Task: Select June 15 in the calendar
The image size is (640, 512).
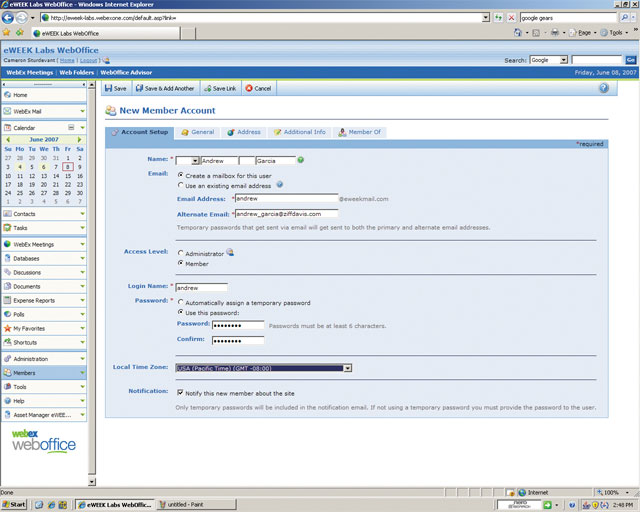Action: click(68, 176)
